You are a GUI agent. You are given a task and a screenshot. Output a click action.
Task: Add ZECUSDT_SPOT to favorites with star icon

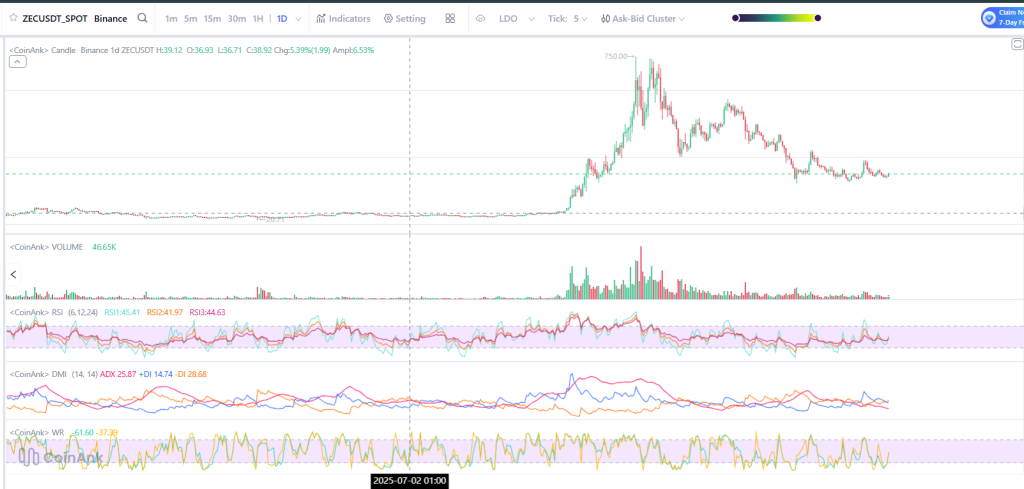(12, 18)
